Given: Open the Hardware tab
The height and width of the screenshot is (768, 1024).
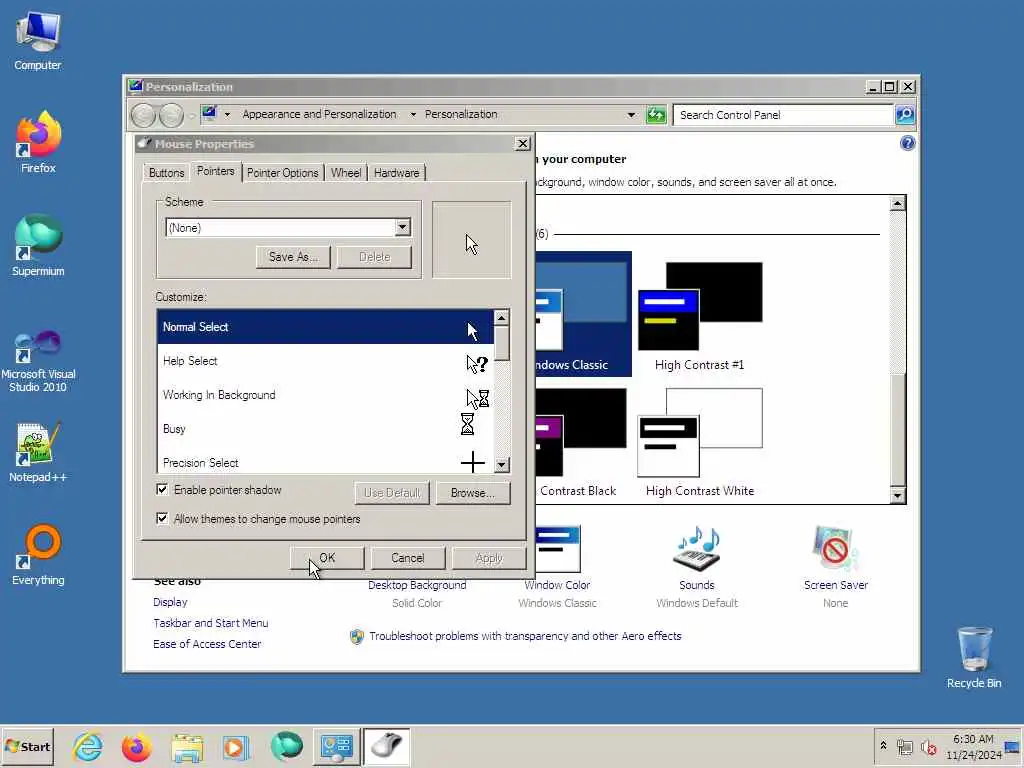Looking at the screenshot, I should point(396,172).
